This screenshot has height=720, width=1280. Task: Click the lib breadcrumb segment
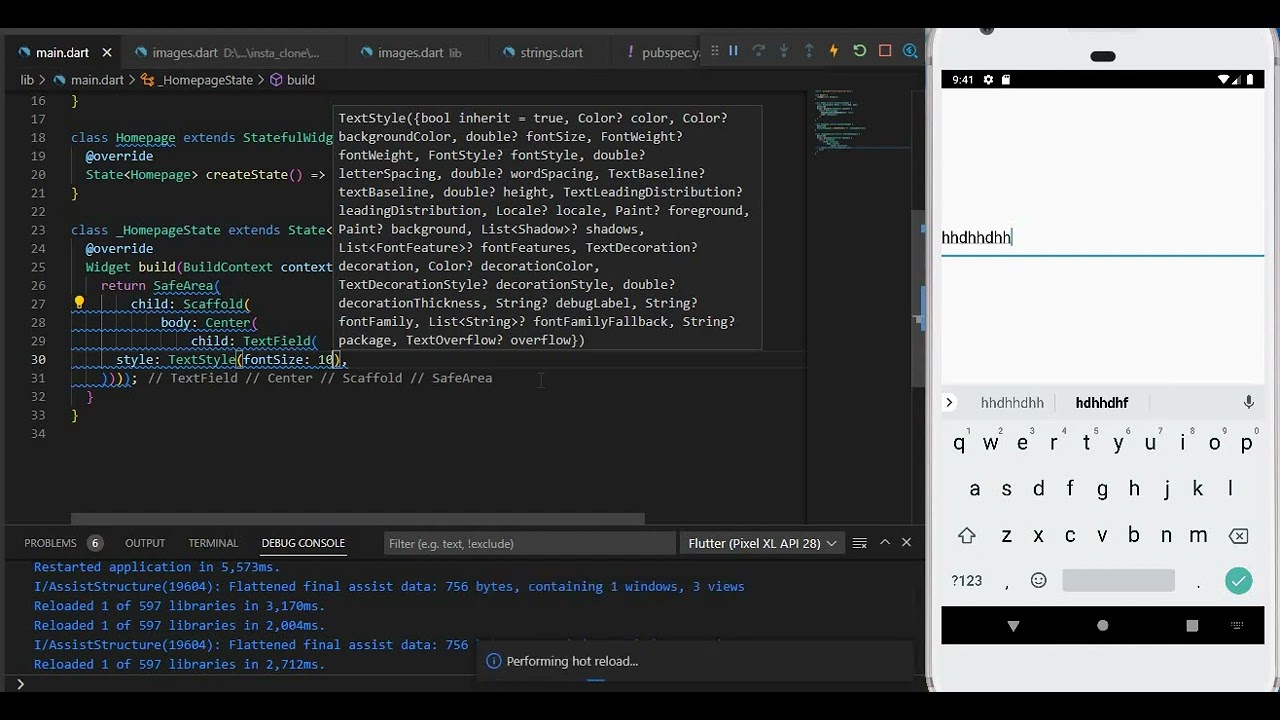pyautogui.click(x=27, y=80)
